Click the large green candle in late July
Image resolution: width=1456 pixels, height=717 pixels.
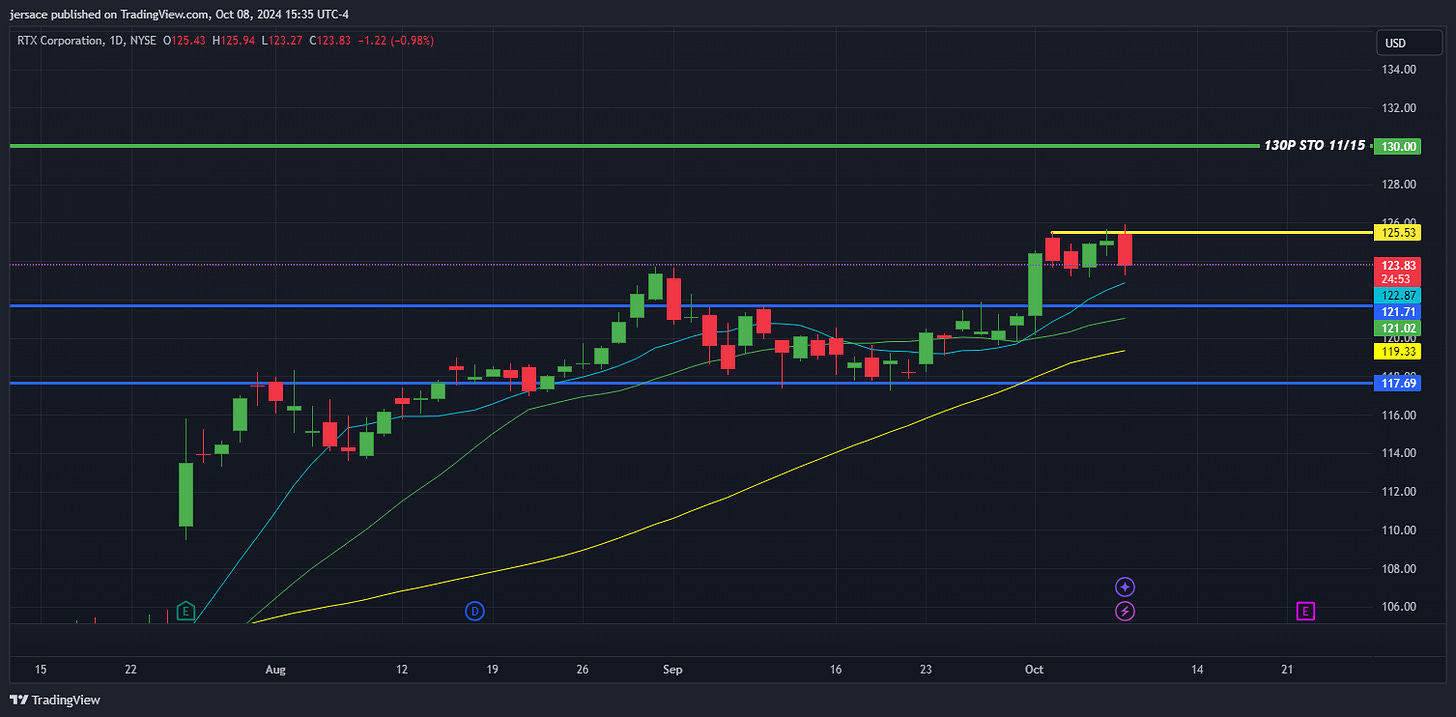point(186,494)
